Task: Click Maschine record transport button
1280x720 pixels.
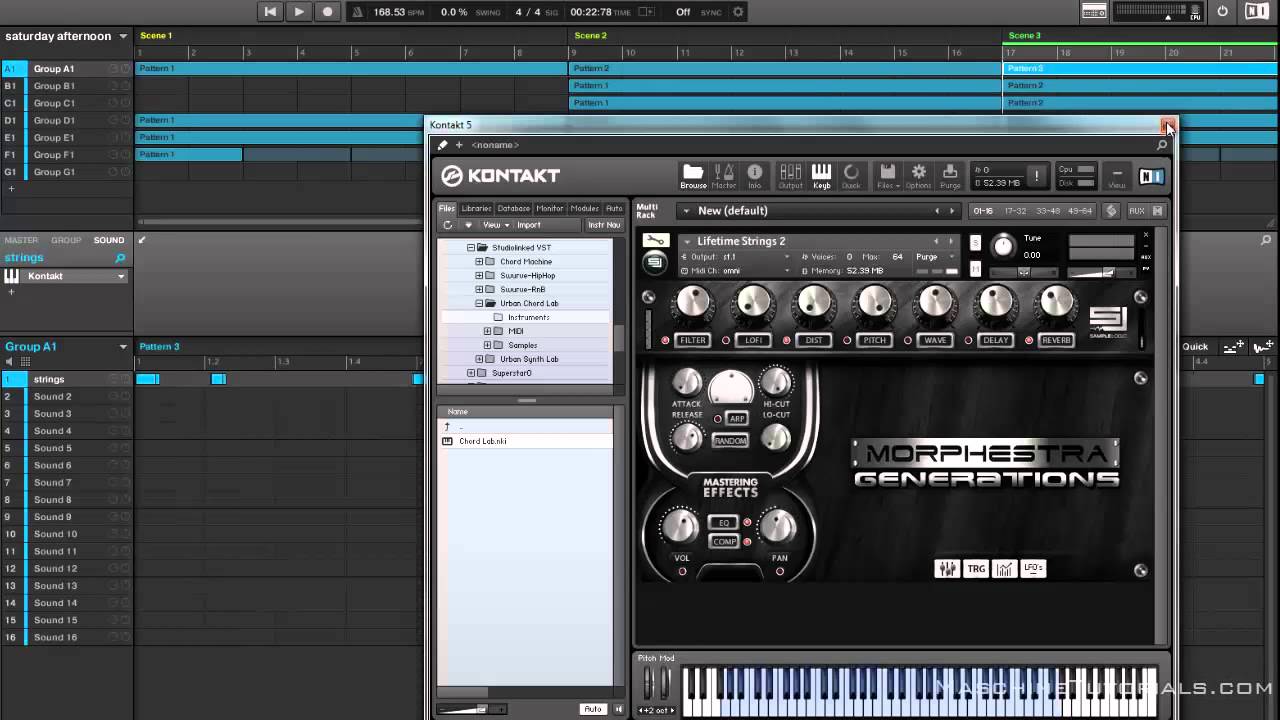Action: 327,12
